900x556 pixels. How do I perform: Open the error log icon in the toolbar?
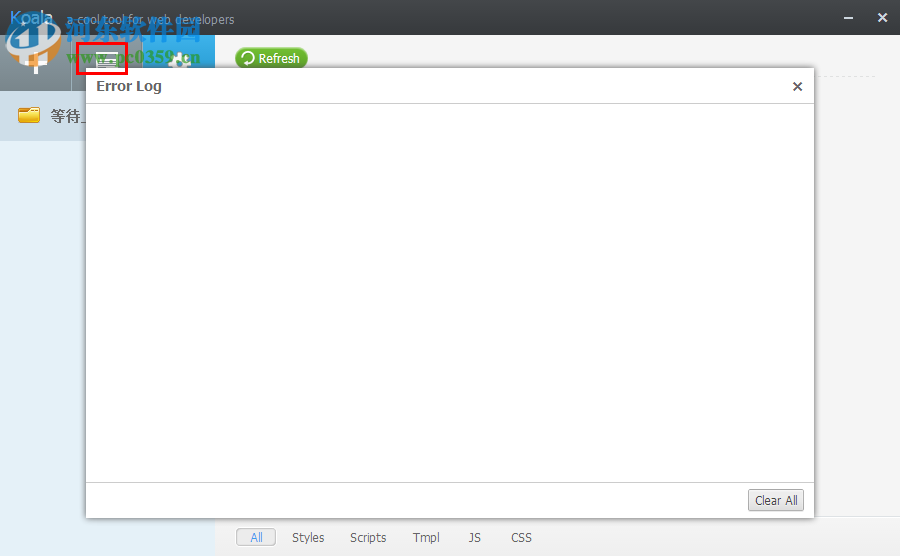(x=107, y=60)
